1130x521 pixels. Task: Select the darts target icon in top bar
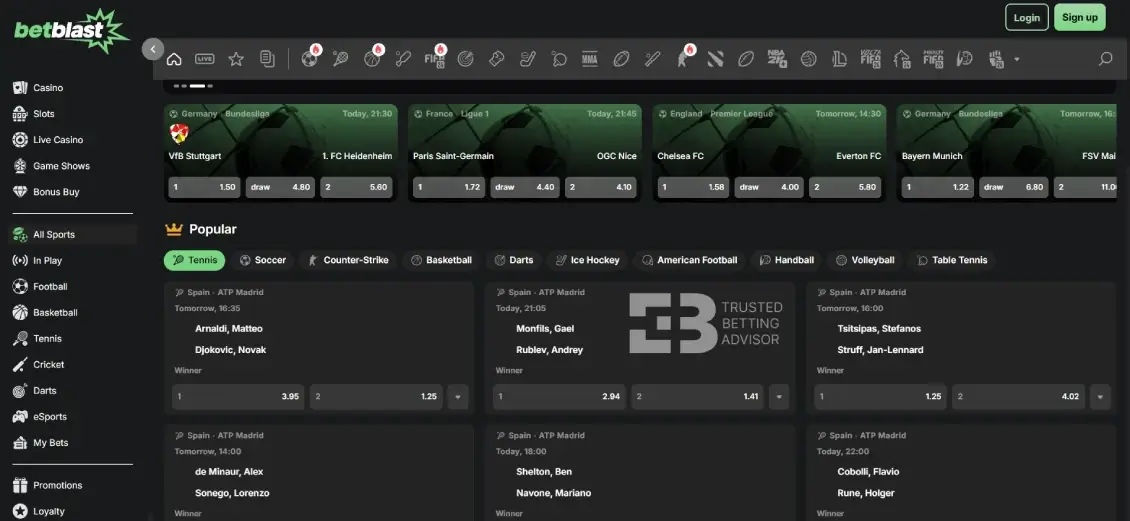[466, 59]
